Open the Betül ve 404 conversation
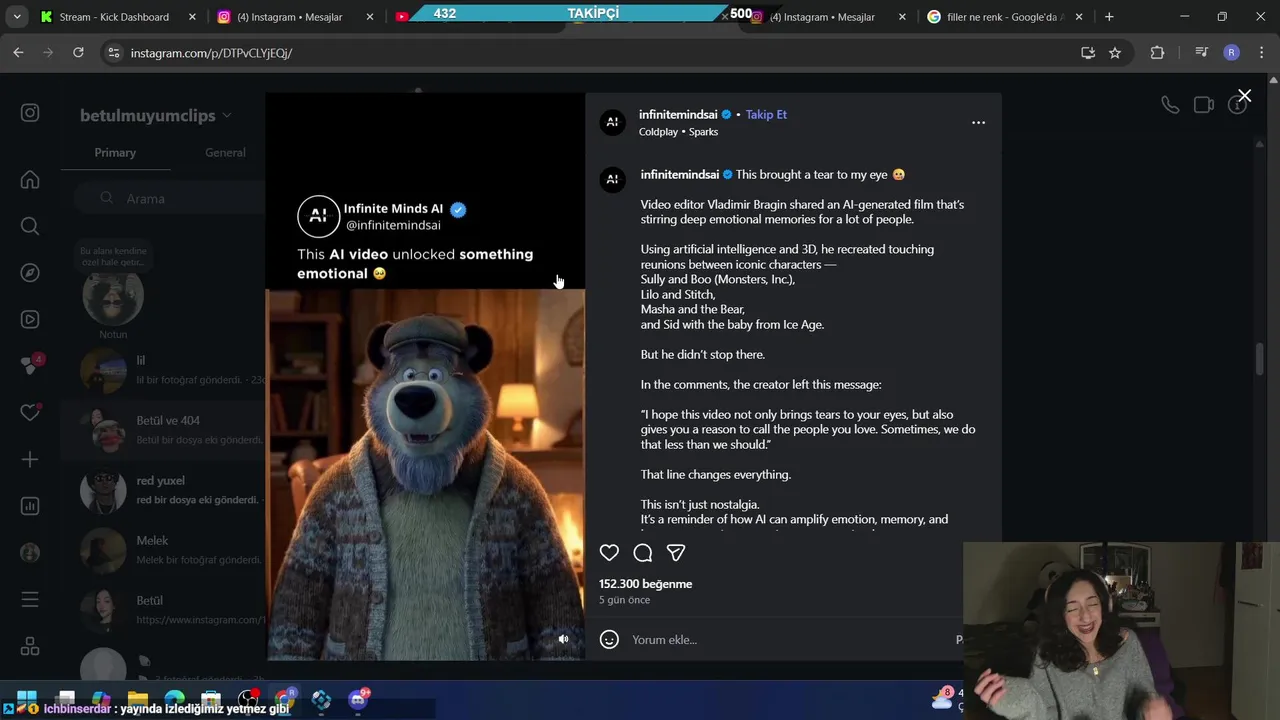 point(162,430)
